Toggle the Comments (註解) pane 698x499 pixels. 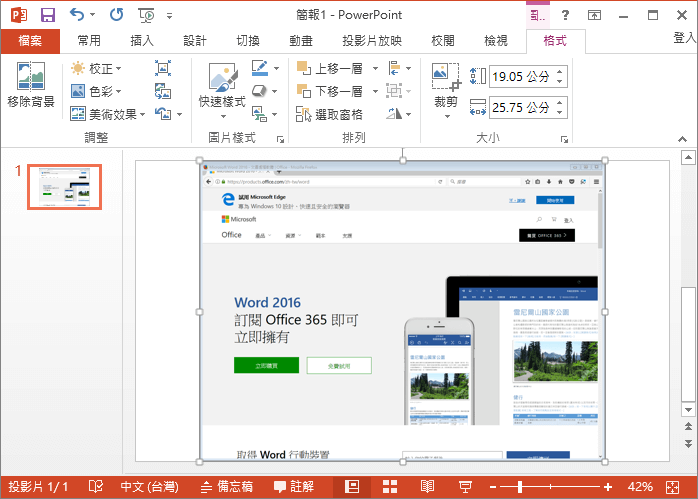pyautogui.click(x=294, y=487)
